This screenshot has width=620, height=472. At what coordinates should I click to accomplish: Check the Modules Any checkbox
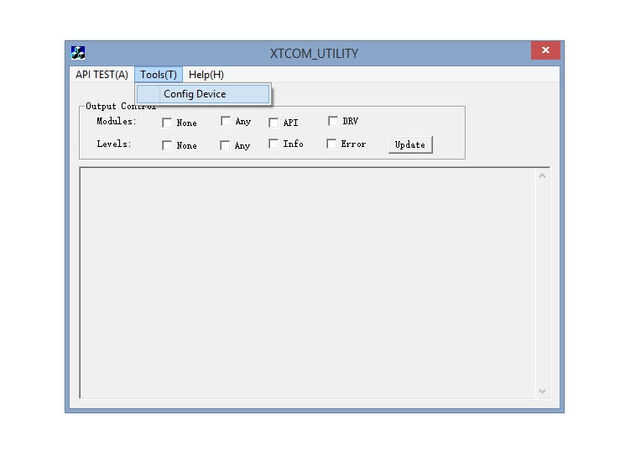(225, 121)
